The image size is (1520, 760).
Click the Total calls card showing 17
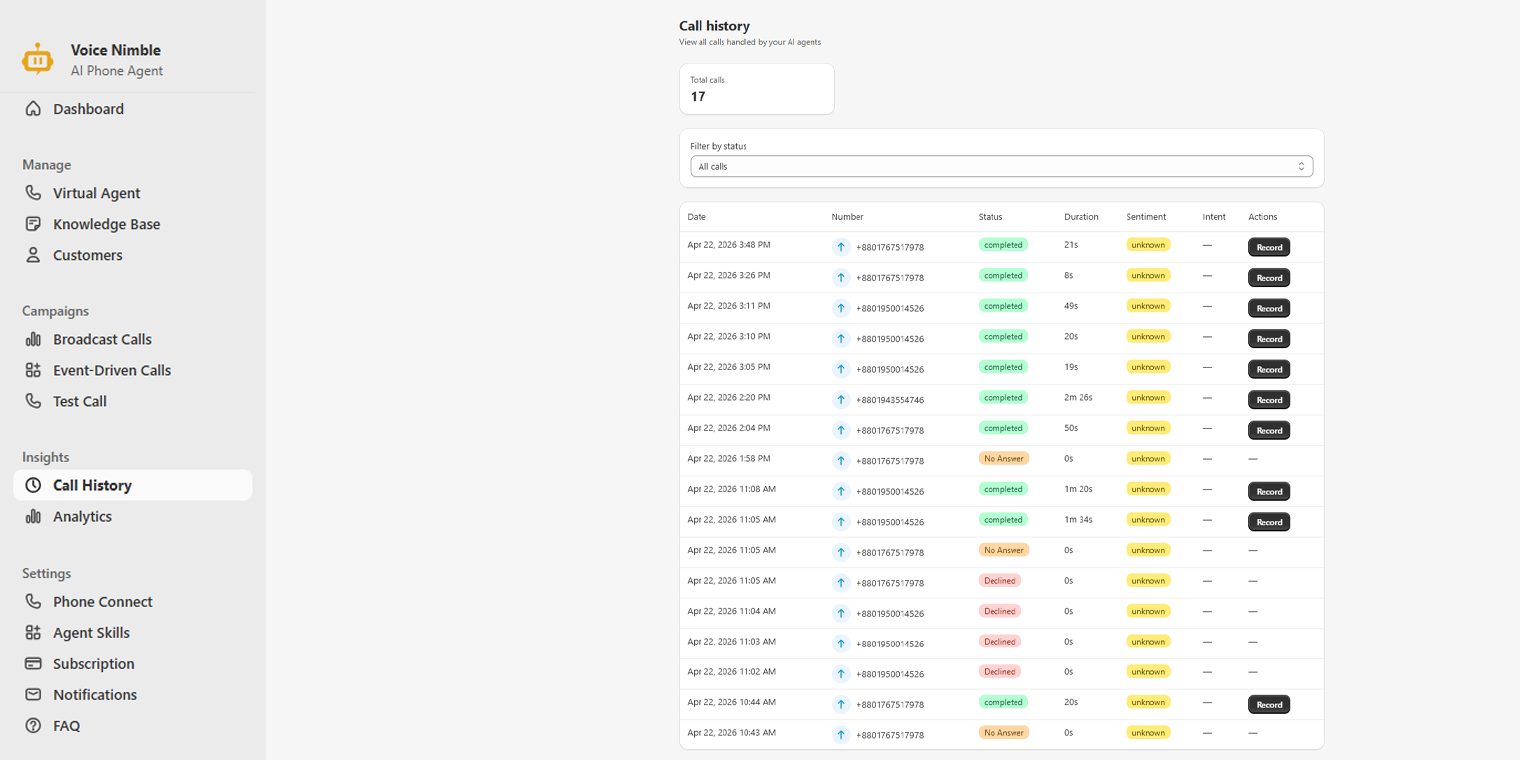pos(757,89)
